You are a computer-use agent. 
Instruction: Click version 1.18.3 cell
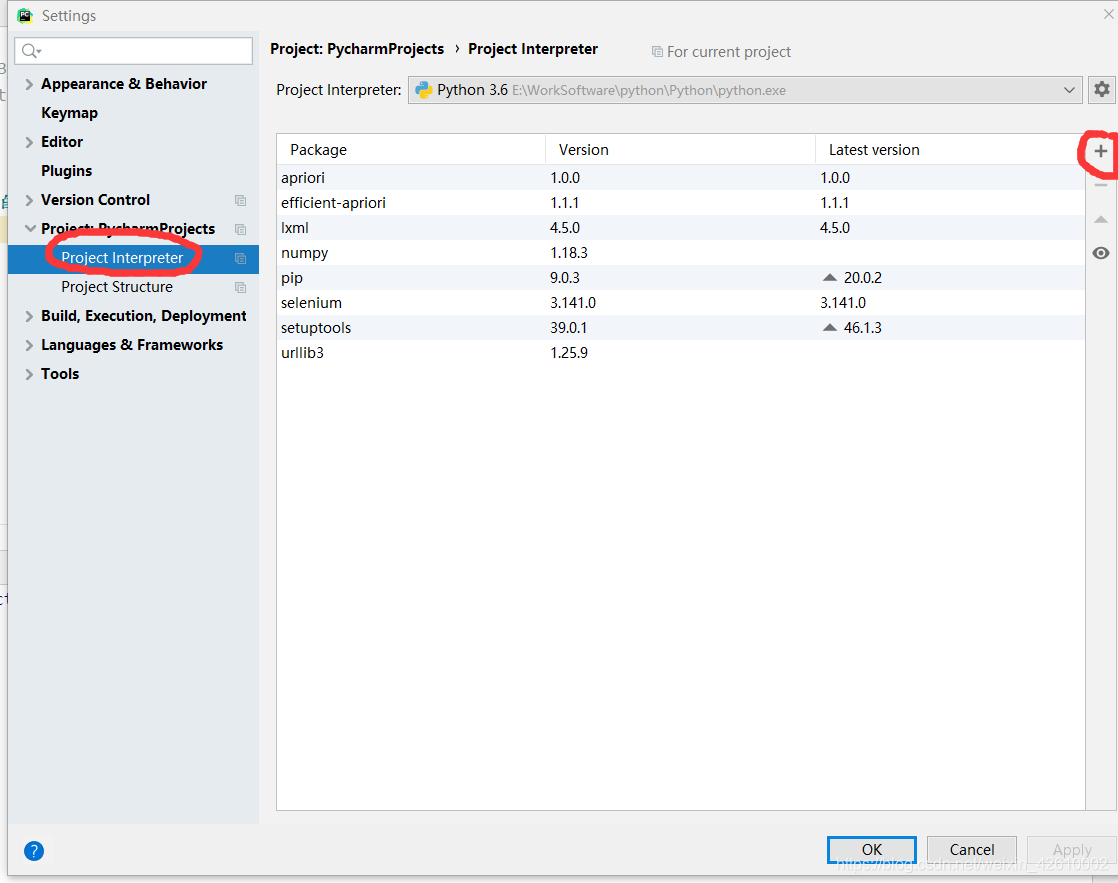tap(569, 252)
